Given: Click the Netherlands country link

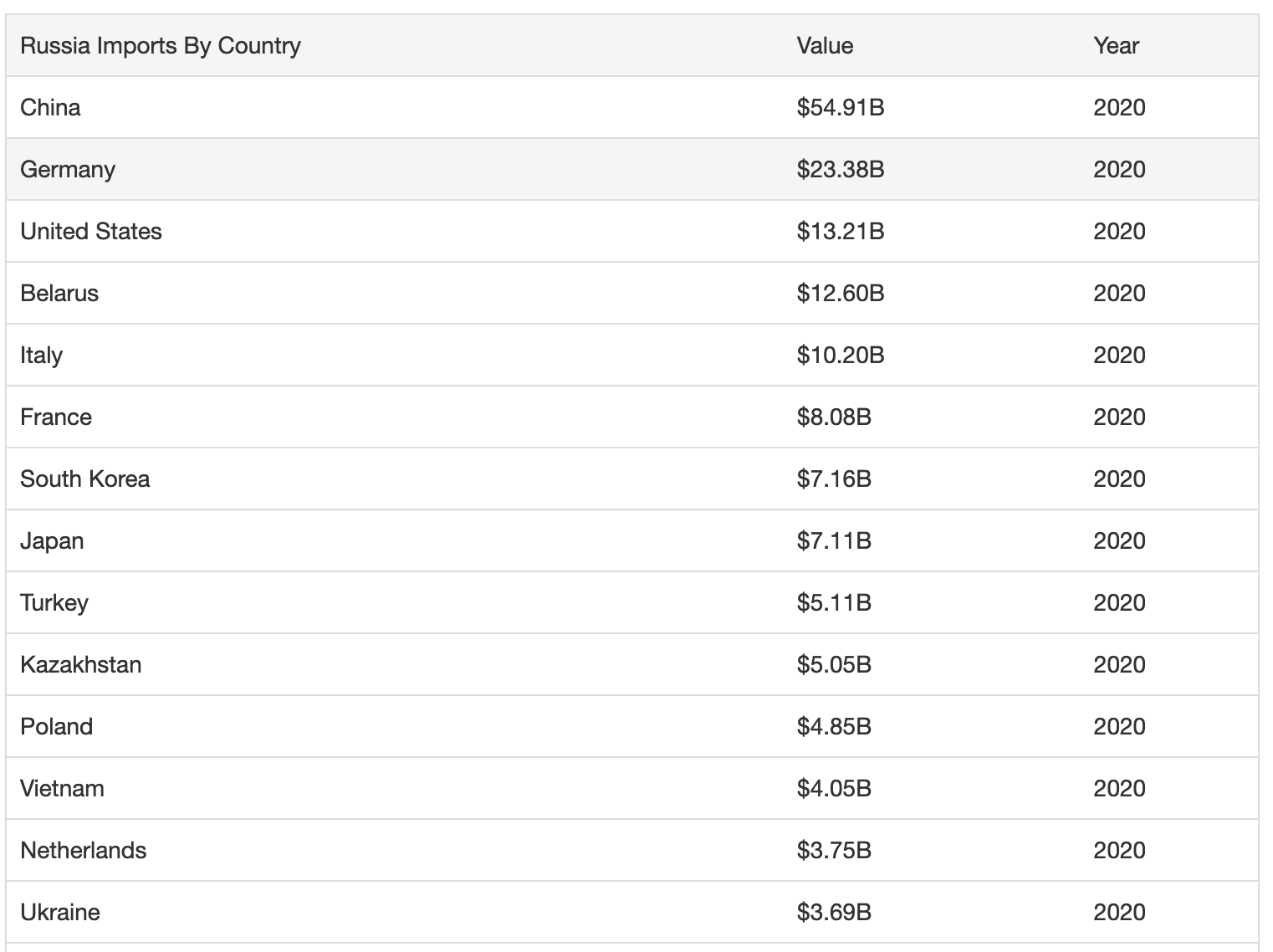Looking at the screenshot, I should [x=84, y=851].
